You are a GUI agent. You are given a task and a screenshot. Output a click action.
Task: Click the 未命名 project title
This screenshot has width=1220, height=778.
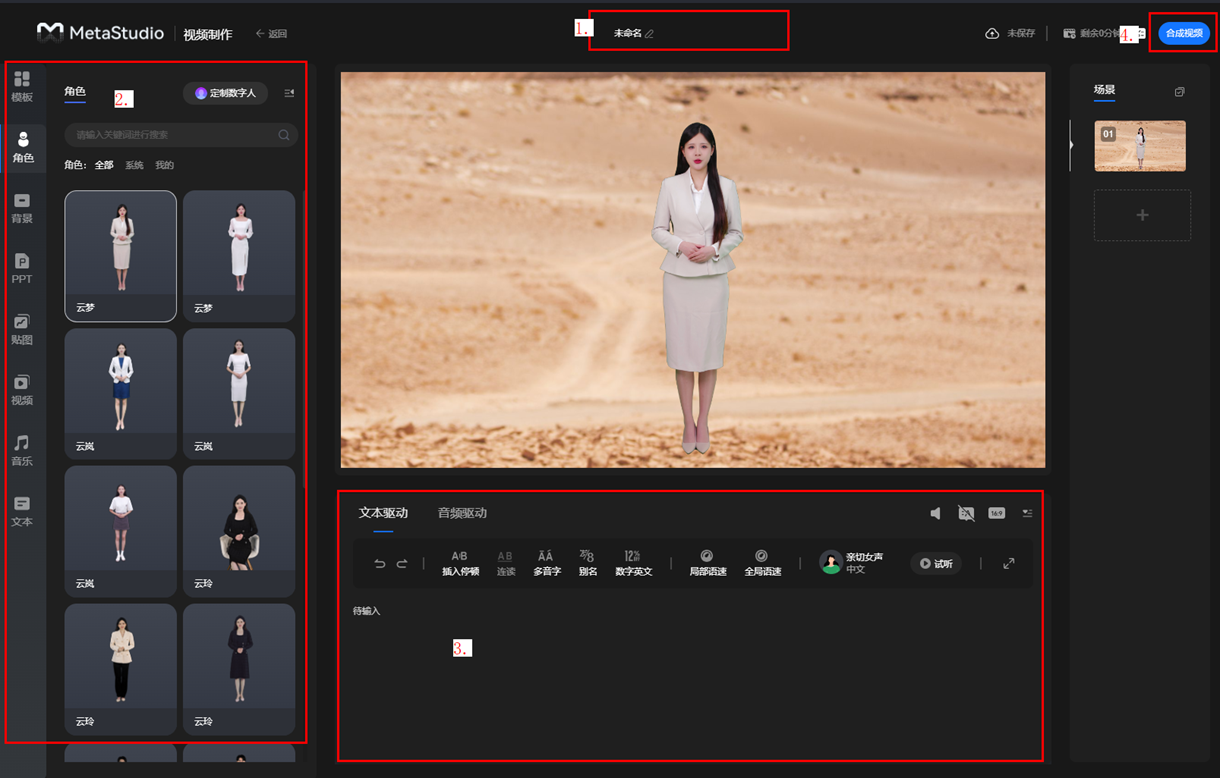(627, 34)
